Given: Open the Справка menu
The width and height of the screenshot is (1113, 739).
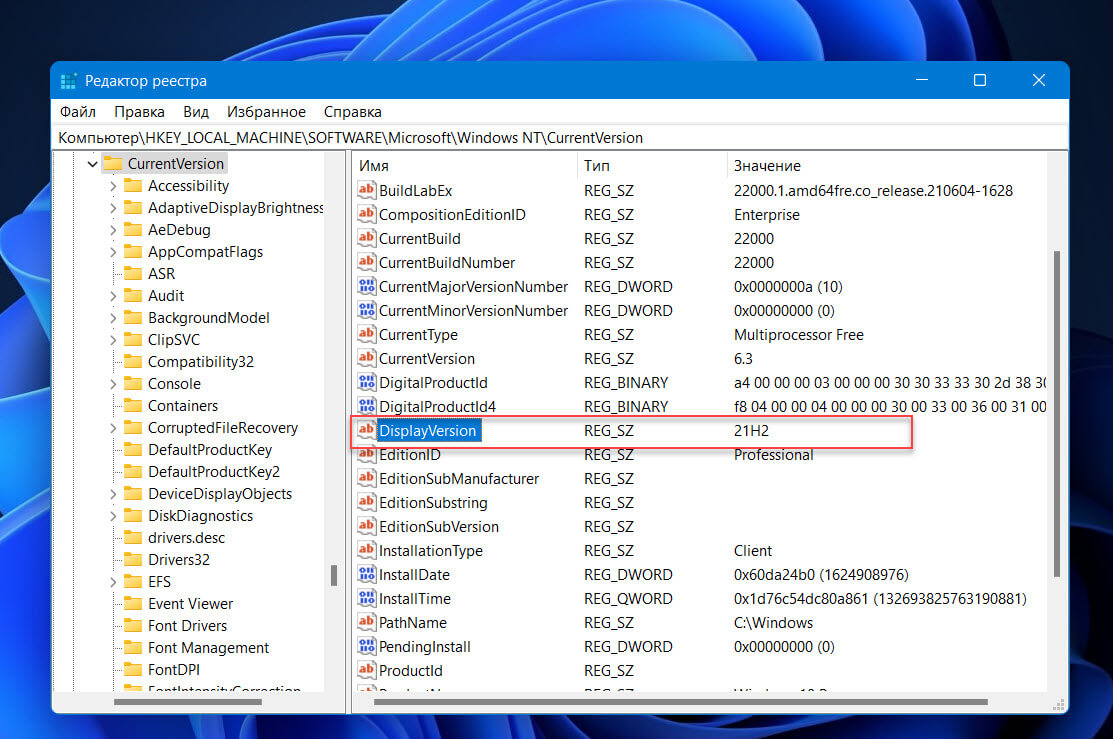Looking at the screenshot, I should pos(353,112).
